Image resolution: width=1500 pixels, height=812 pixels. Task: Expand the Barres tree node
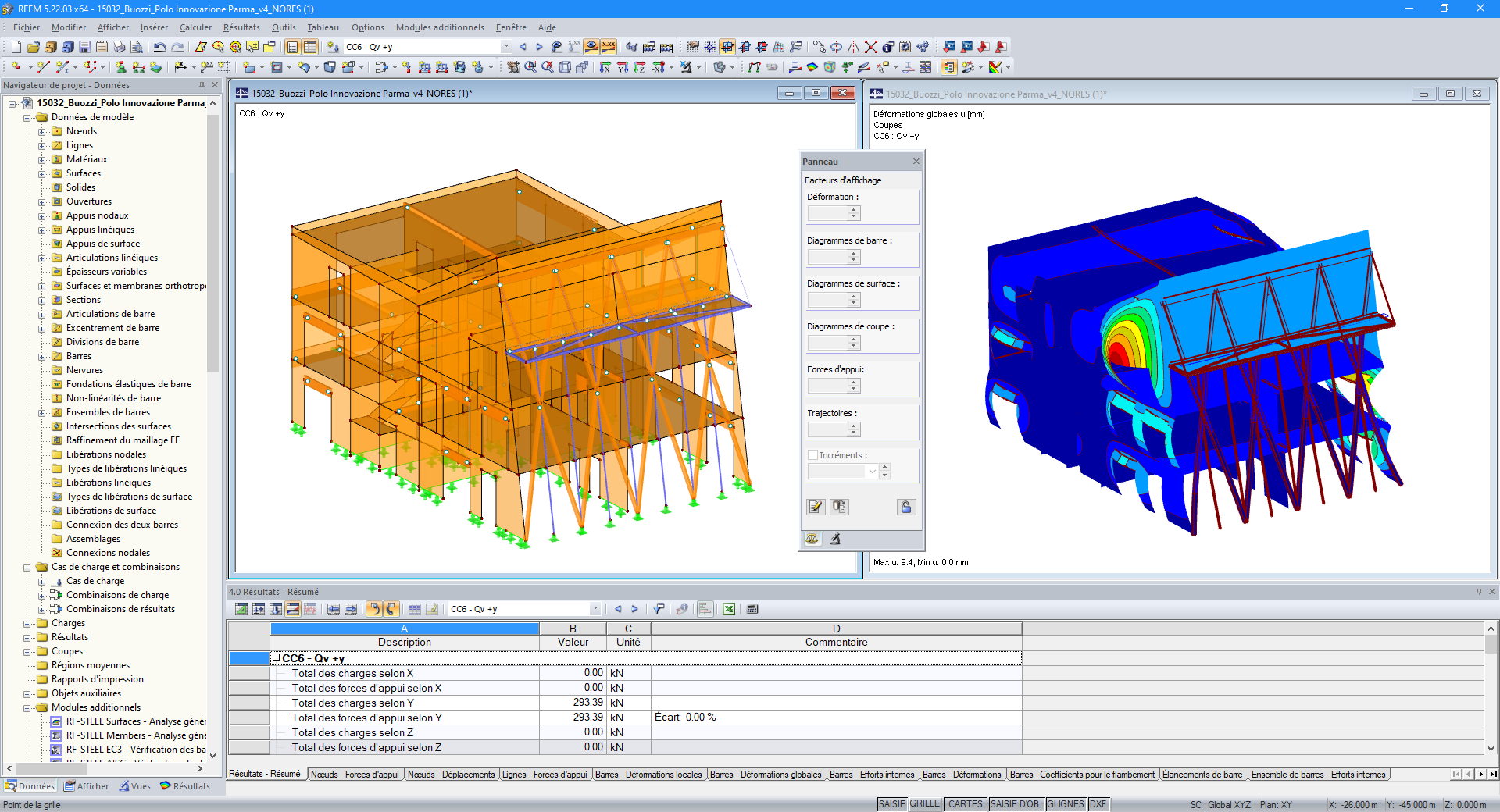pyautogui.click(x=42, y=357)
